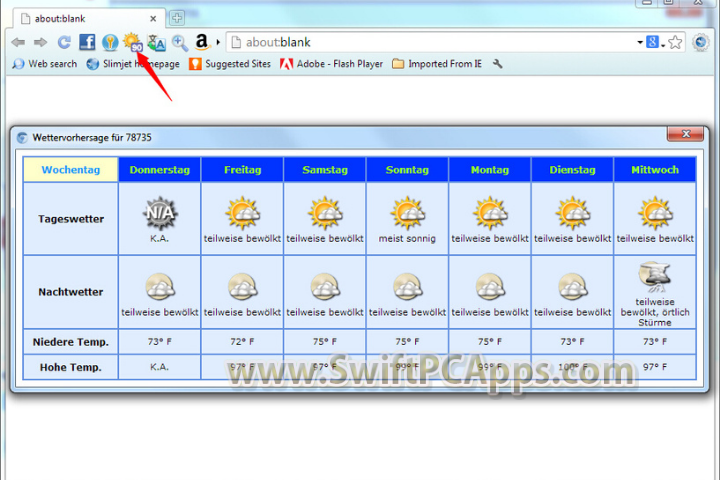Expand arrow next to Amazon icon
Viewport: 720px width, 480px height.
click(218, 42)
